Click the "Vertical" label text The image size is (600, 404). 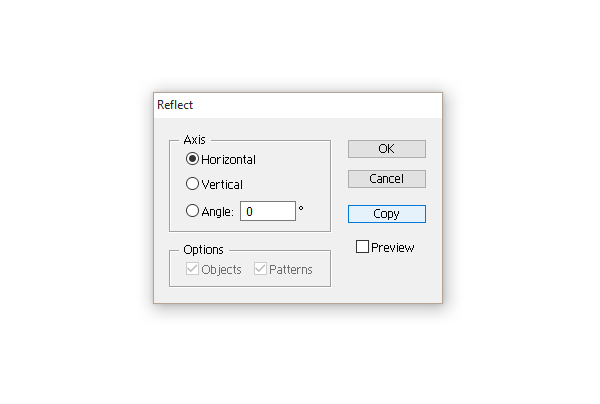click(222, 184)
